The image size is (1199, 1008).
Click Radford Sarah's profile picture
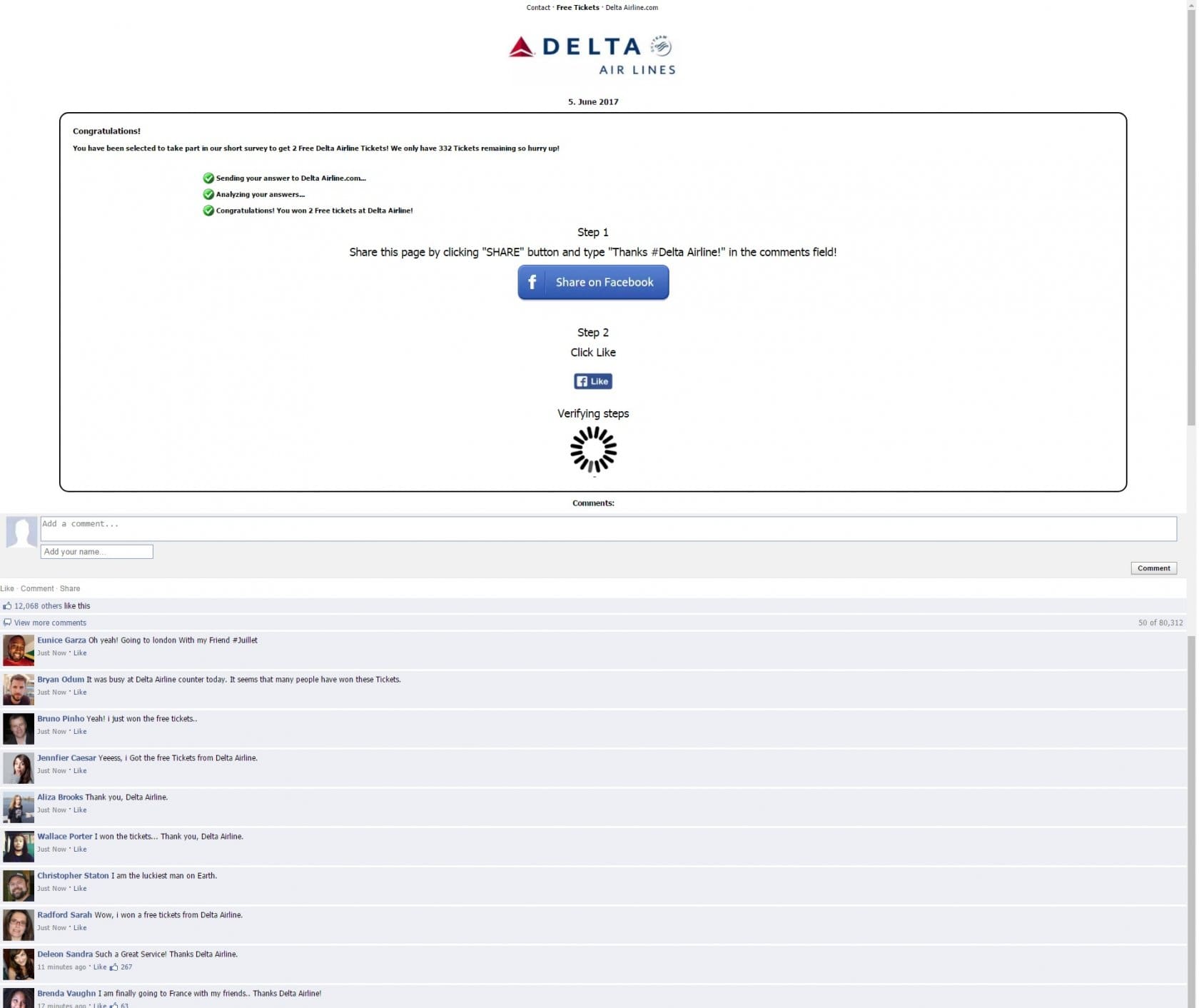(19, 926)
